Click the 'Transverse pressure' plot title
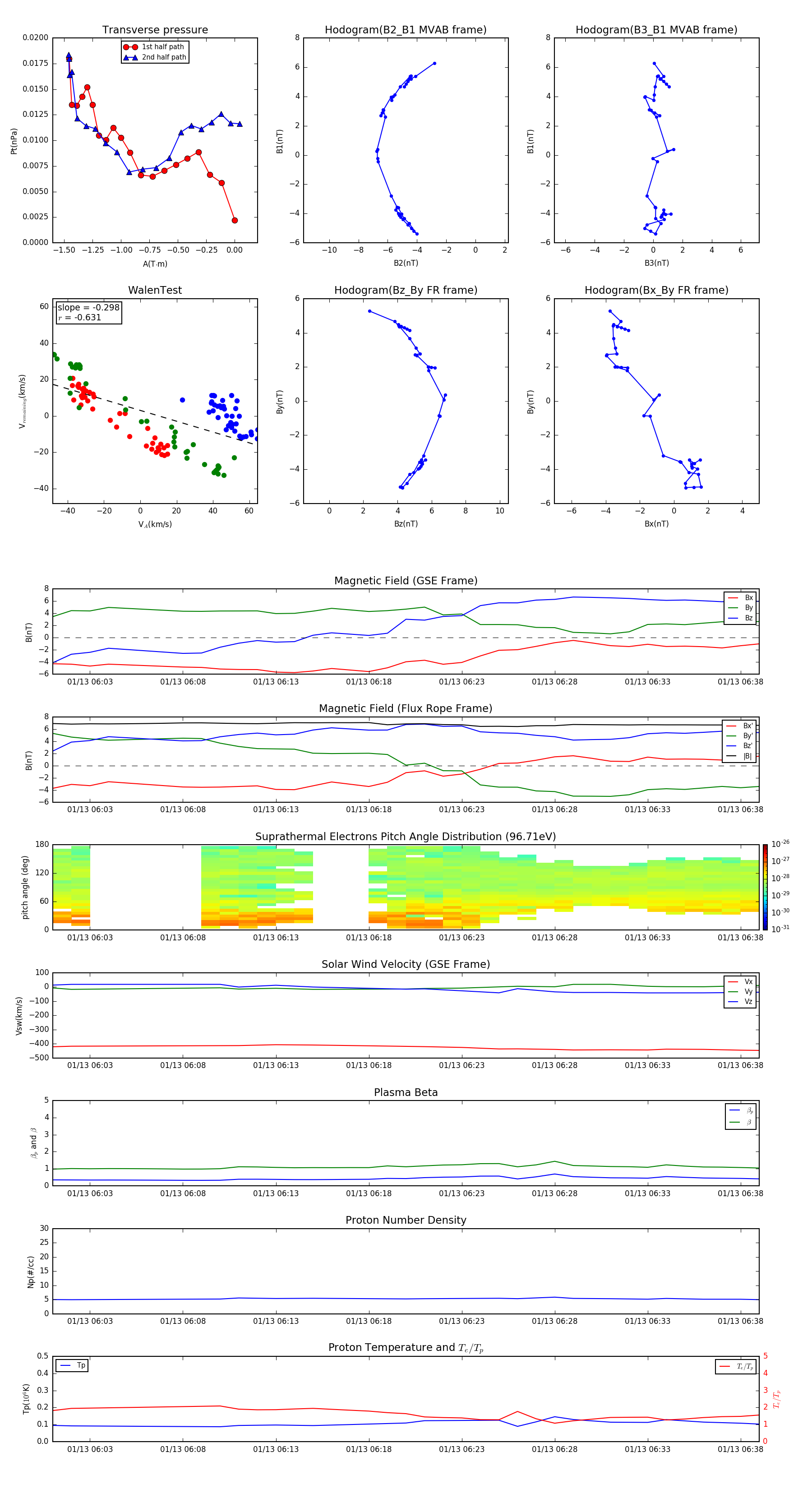The height and width of the screenshot is (1489, 812). pyautogui.click(x=155, y=30)
